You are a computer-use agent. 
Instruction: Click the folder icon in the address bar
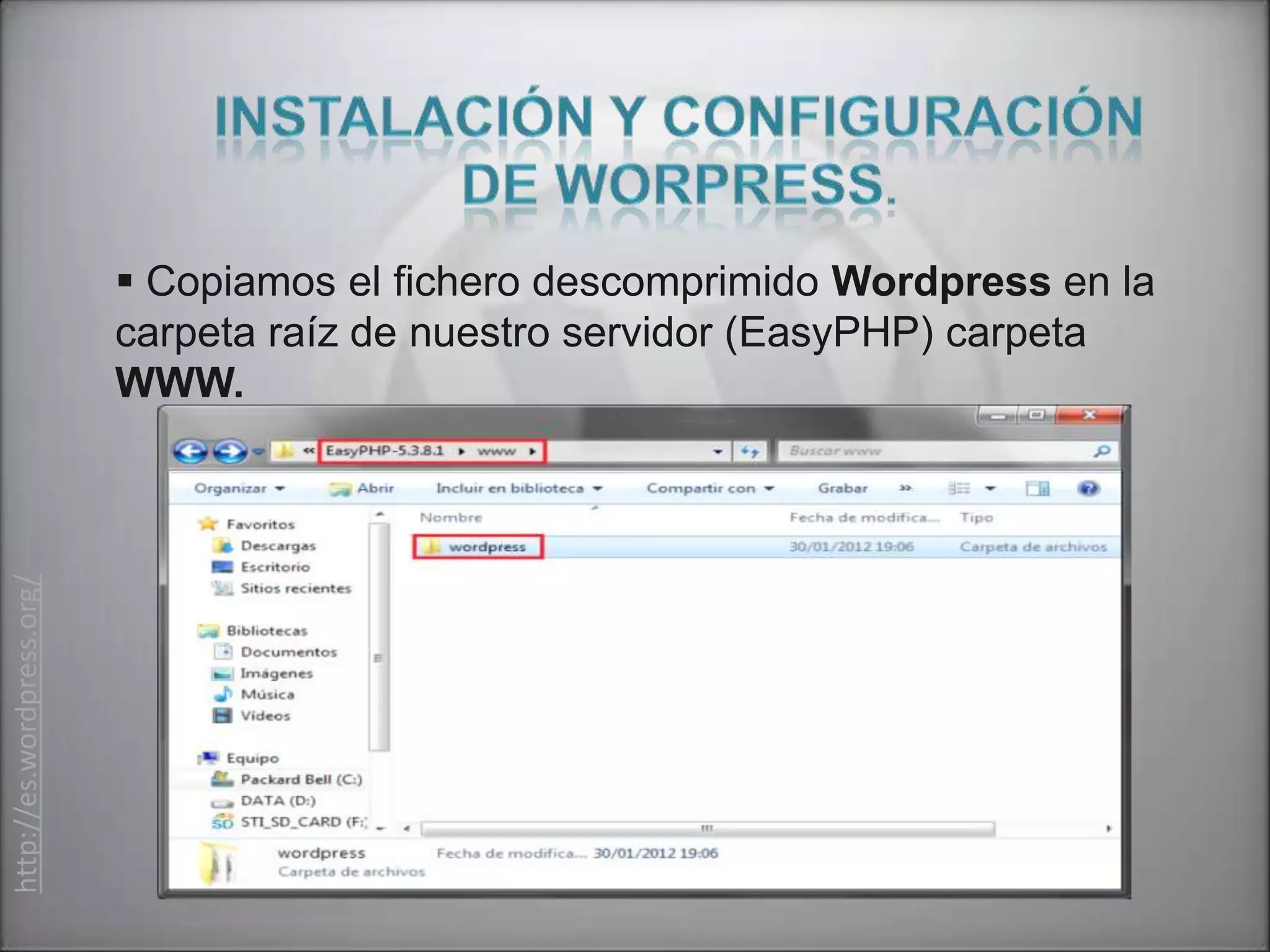click(284, 451)
